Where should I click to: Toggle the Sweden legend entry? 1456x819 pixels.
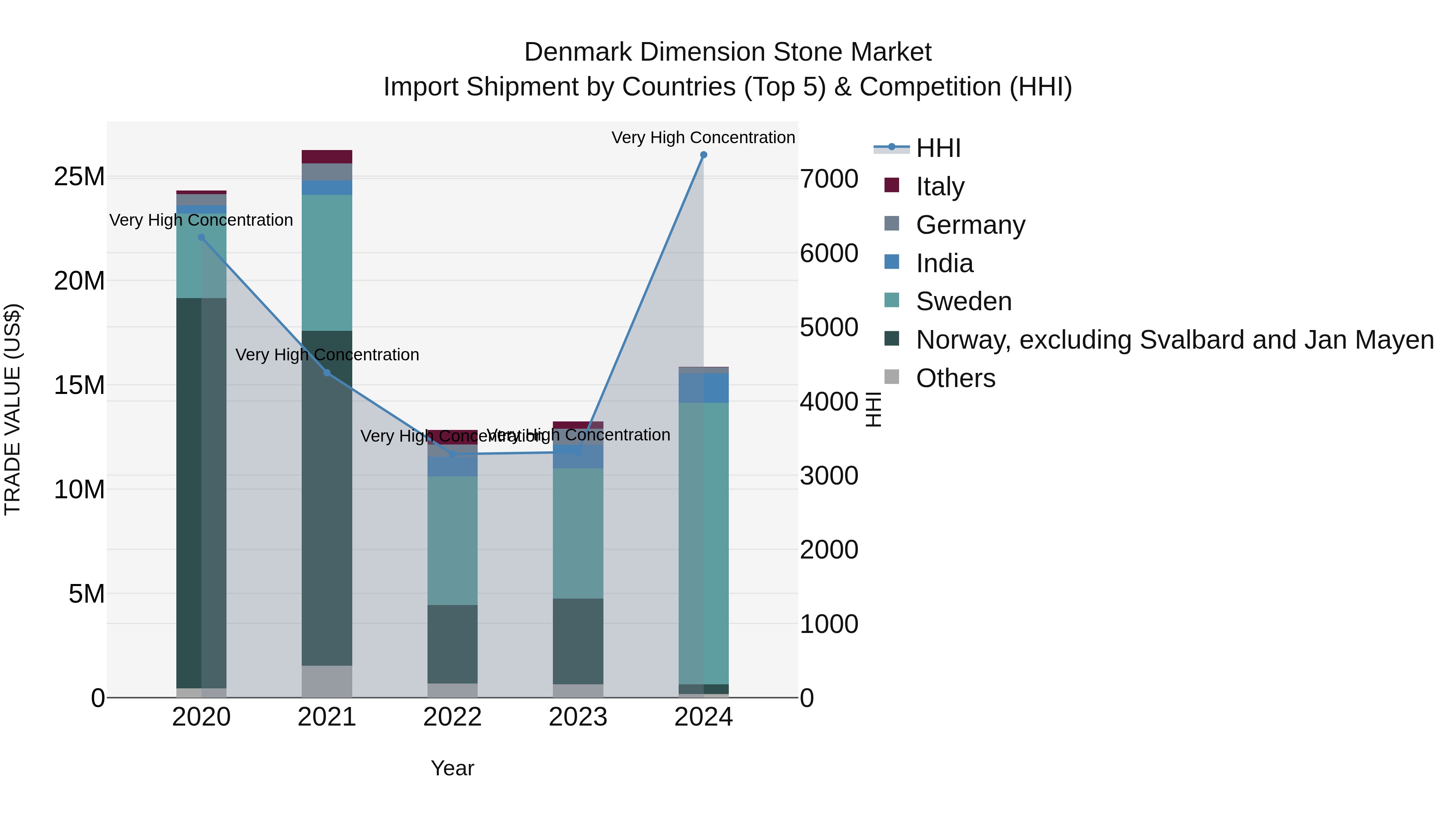948,301
